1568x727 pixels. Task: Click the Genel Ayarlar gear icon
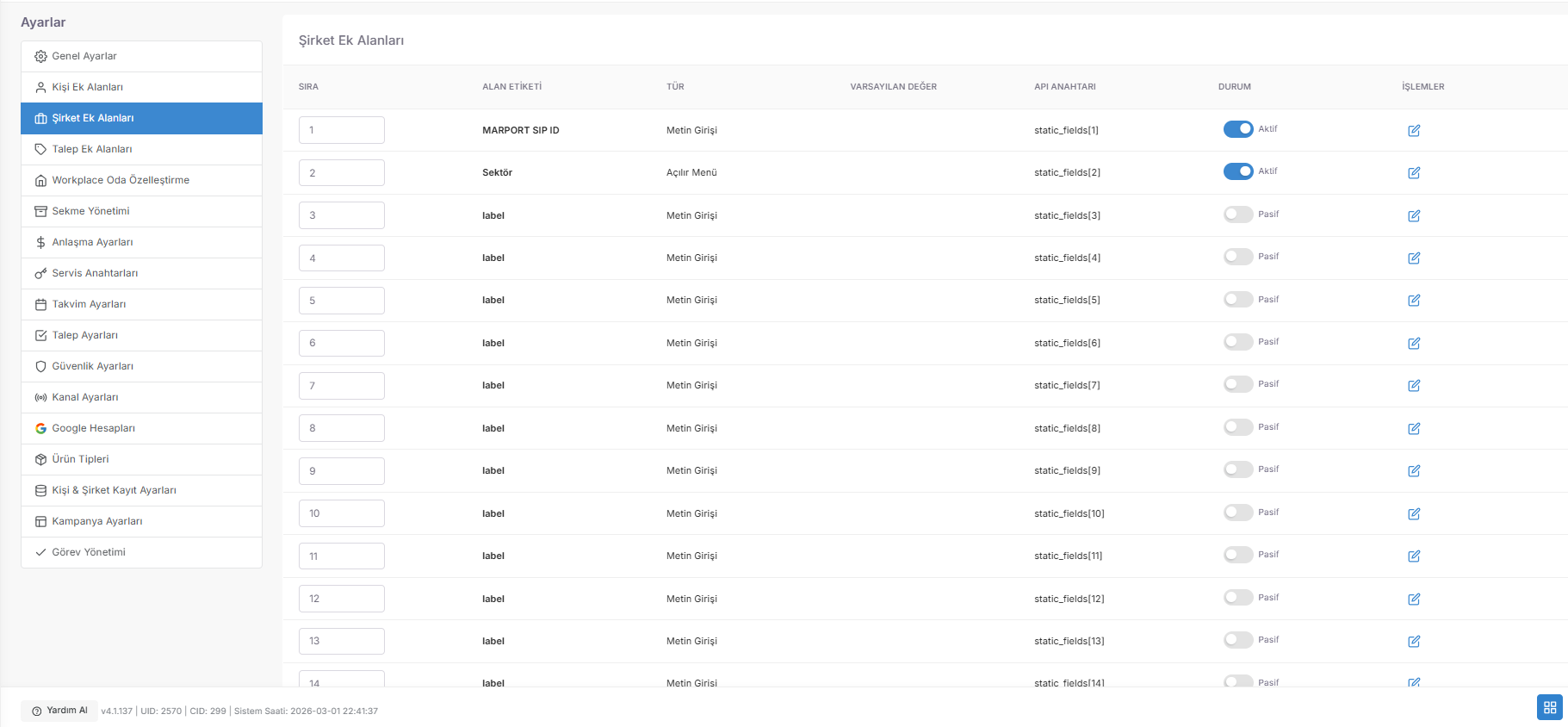(x=40, y=56)
